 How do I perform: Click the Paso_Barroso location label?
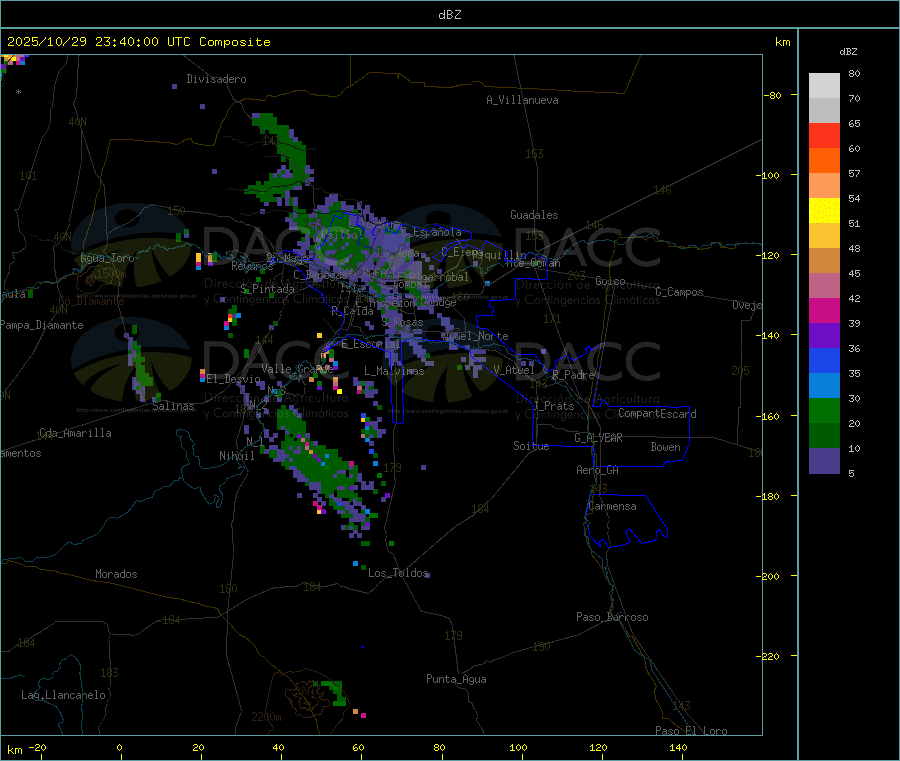tap(612, 617)
